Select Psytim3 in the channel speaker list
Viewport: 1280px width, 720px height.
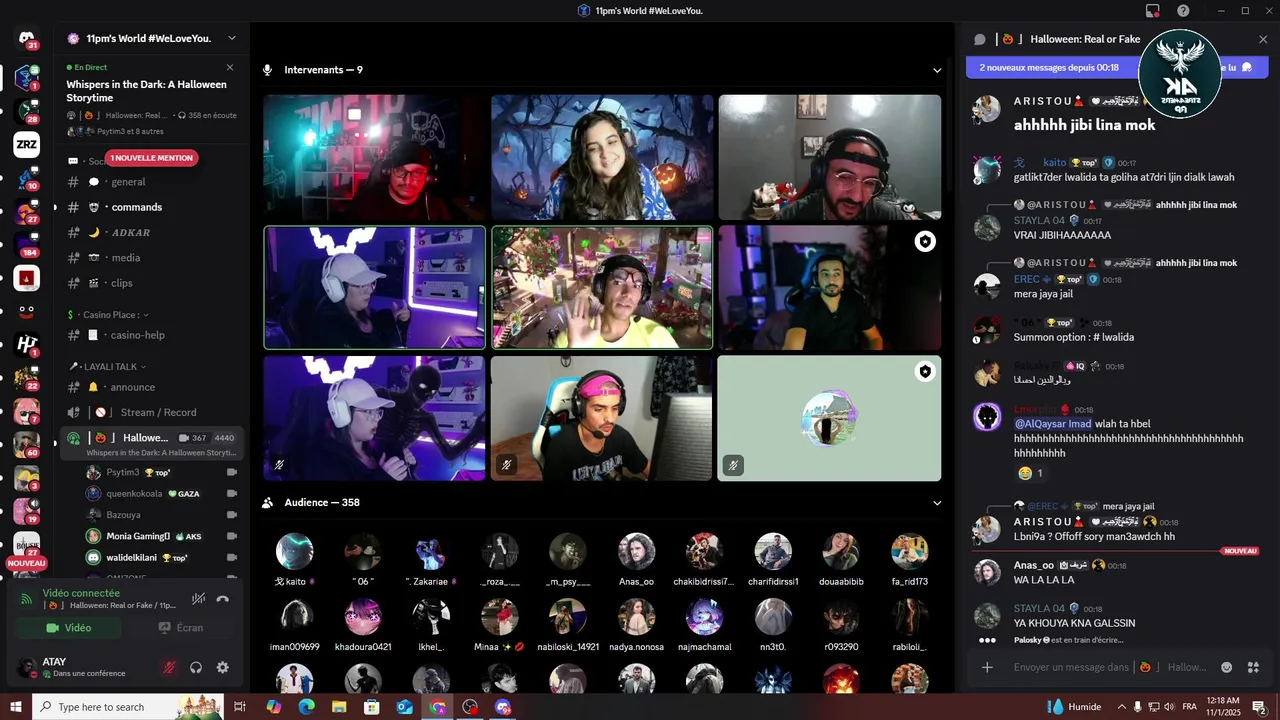[x=160, y=472]
